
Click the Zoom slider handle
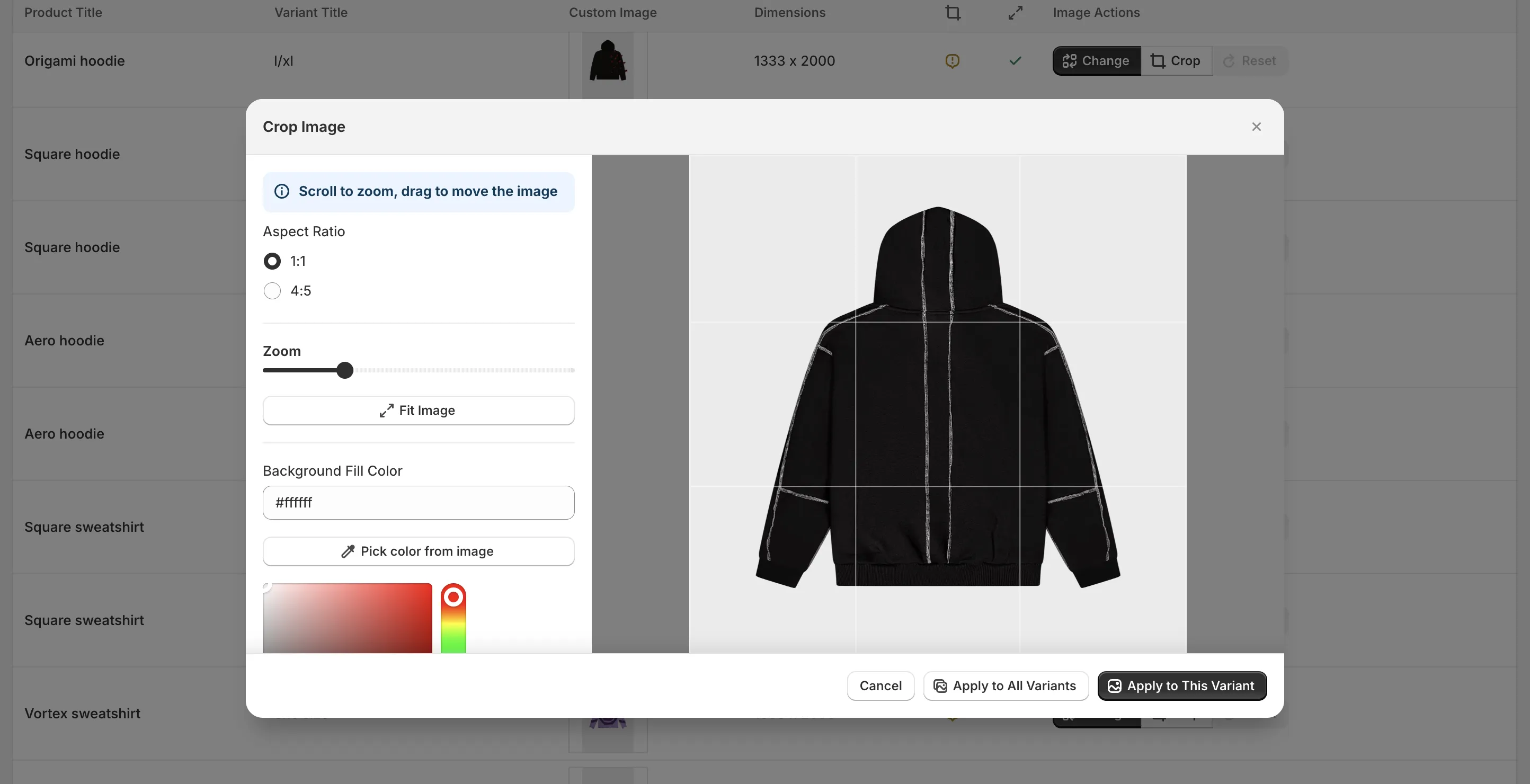click(344, 370)
